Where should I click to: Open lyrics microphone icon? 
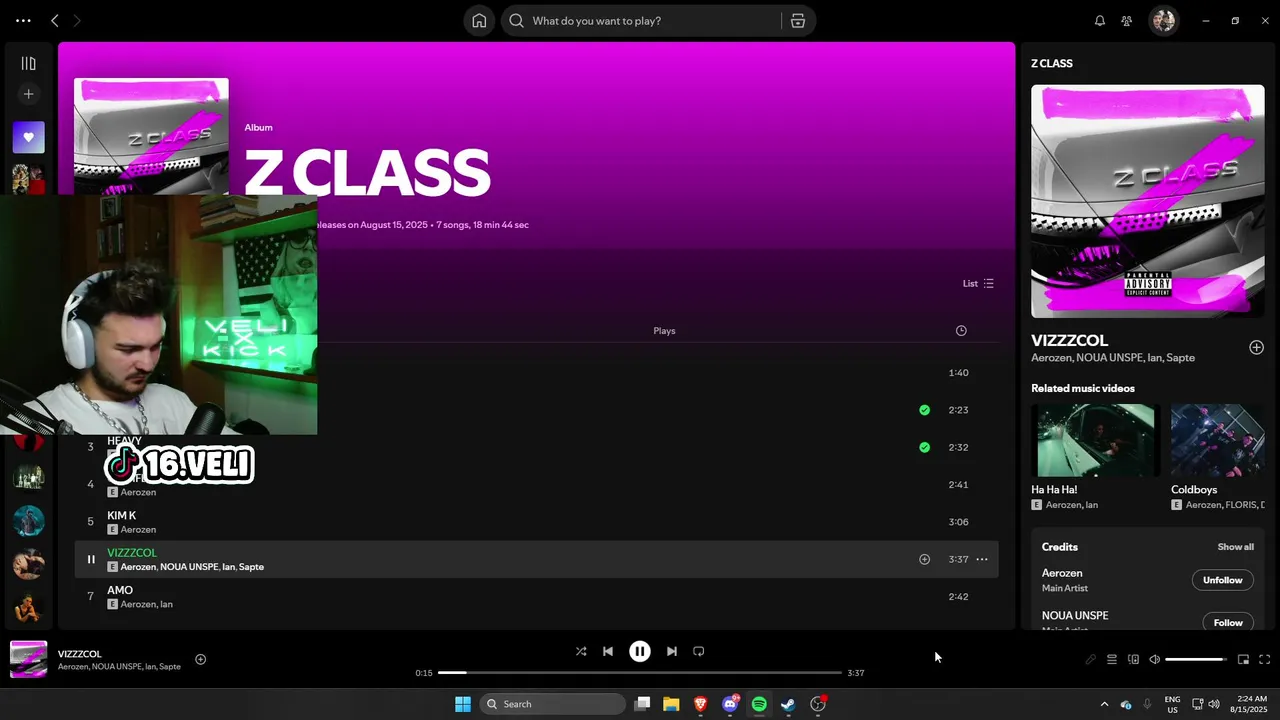coord(1091,660)
